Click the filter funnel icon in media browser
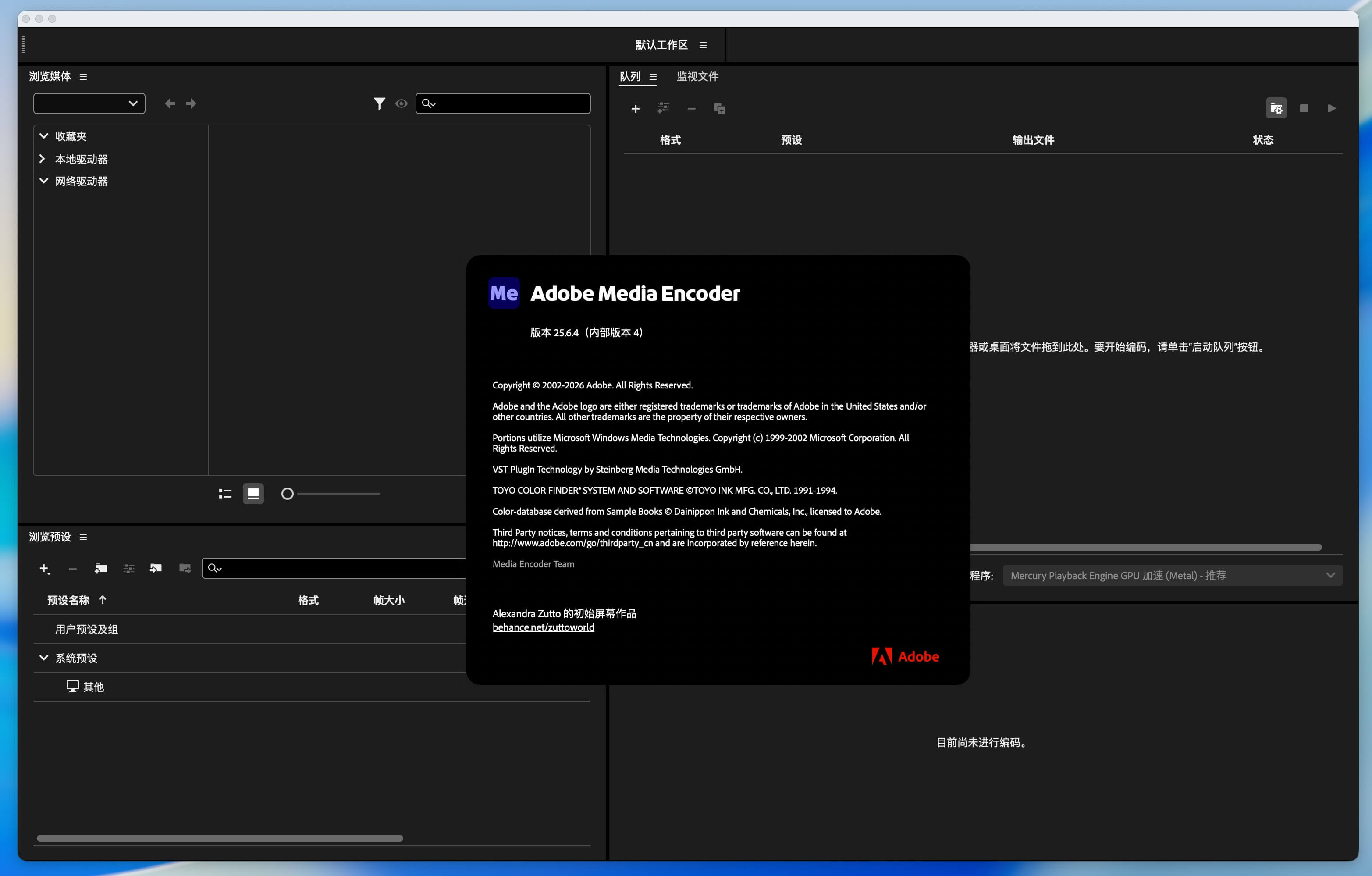 click(379, 103)
